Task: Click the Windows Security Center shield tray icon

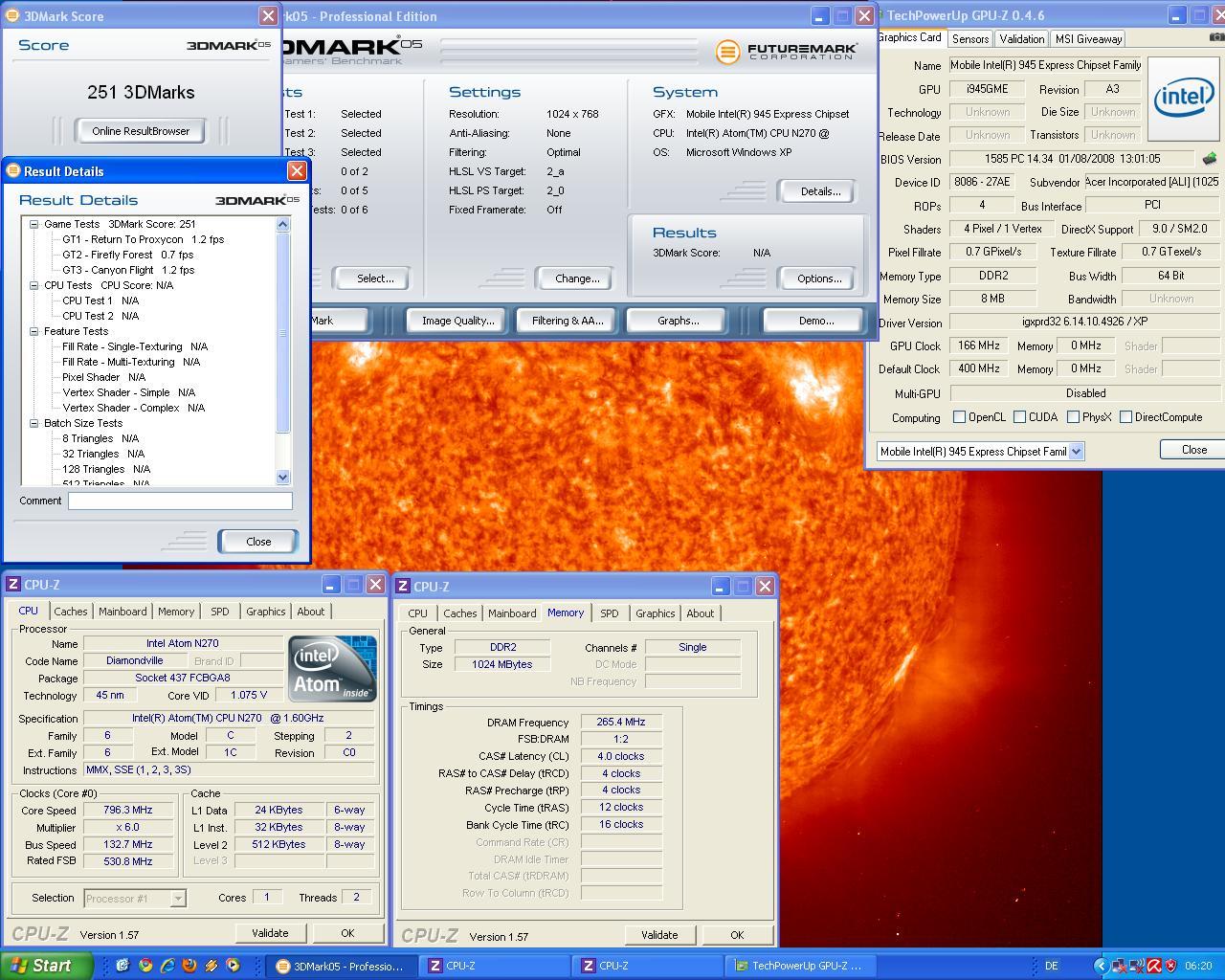Action: (1170, 966)
